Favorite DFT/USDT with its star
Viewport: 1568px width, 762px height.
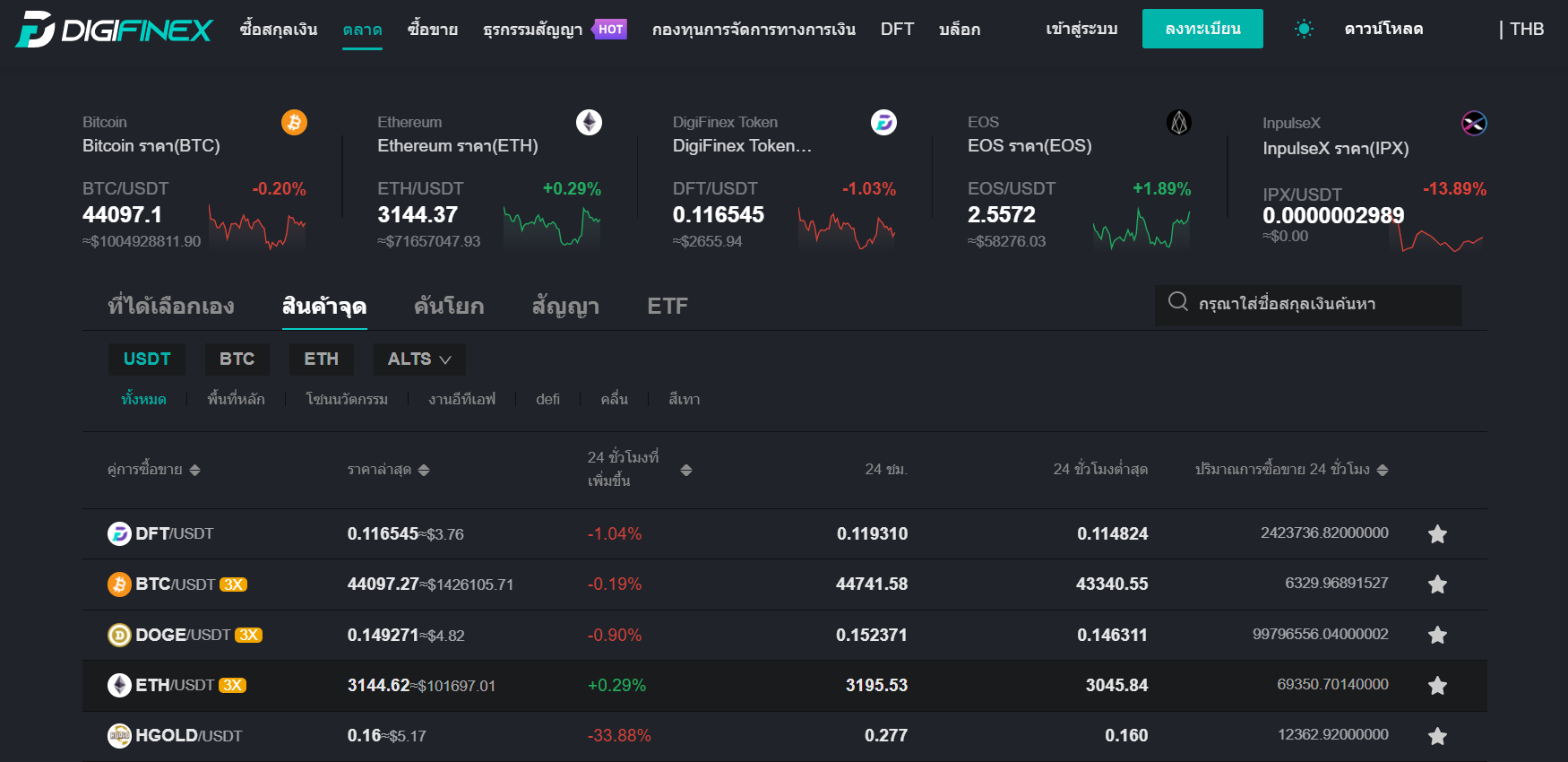click(1437, 534)
